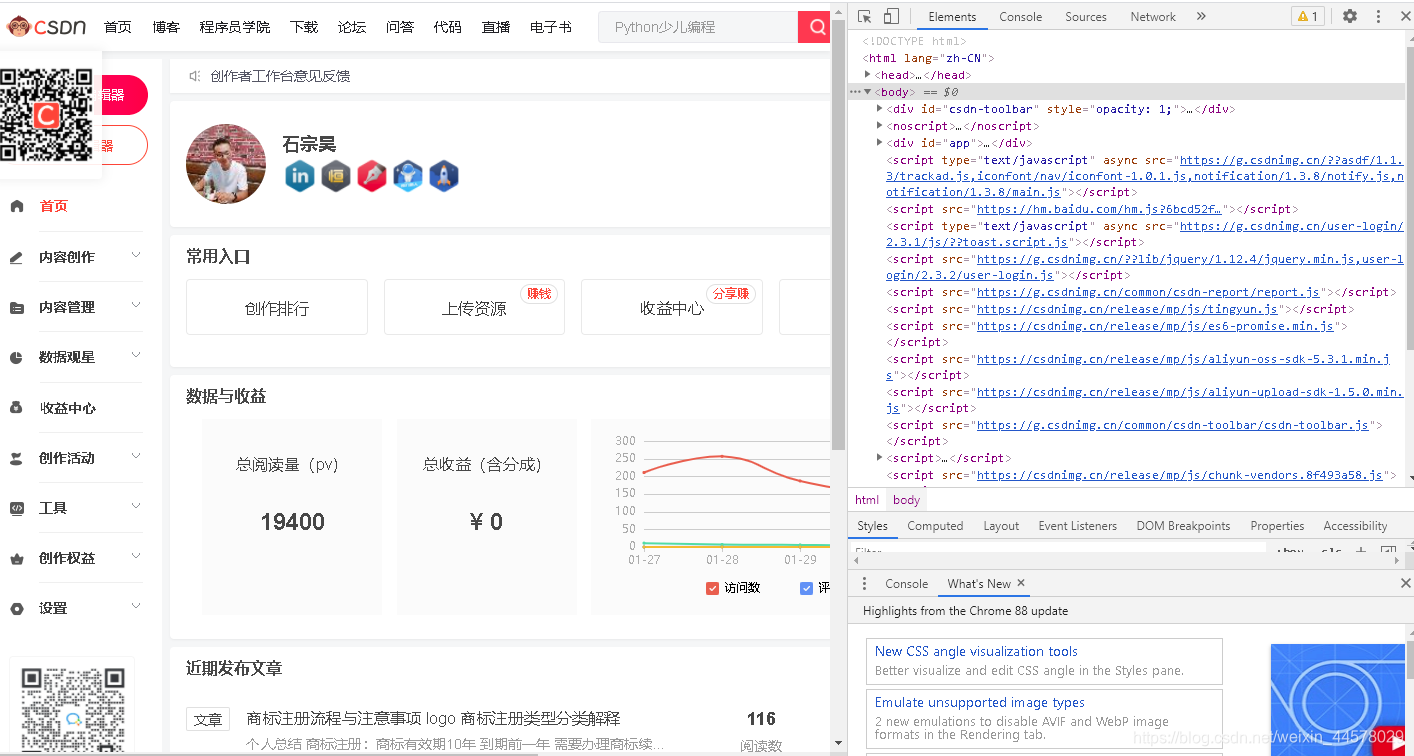Open the Event Listeners tab
This screenshot has height=756, width=1414.
[x=1077, y=526]
